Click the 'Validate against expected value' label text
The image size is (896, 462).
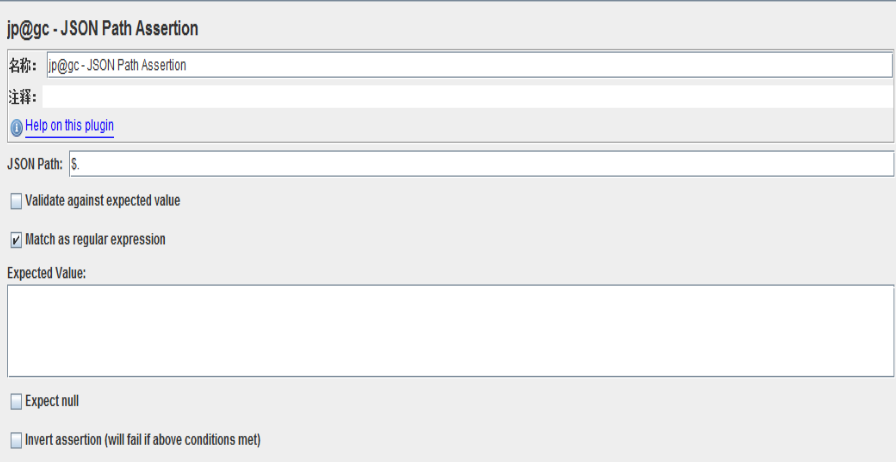103,201
